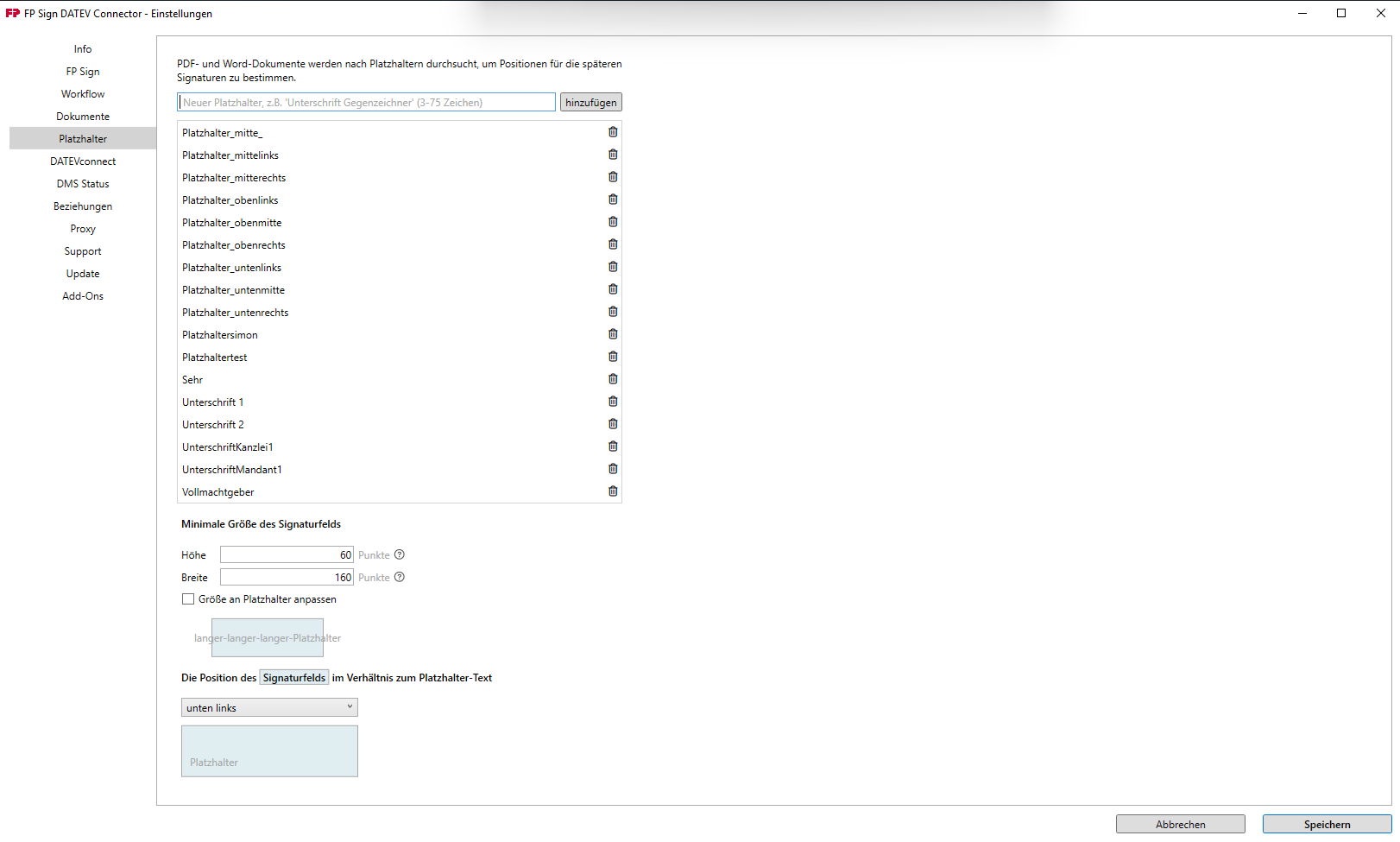Open the Proxy settings
The height and width of the screenshot is (842, 1400).
pyautogui.click(x=83, y=229)
